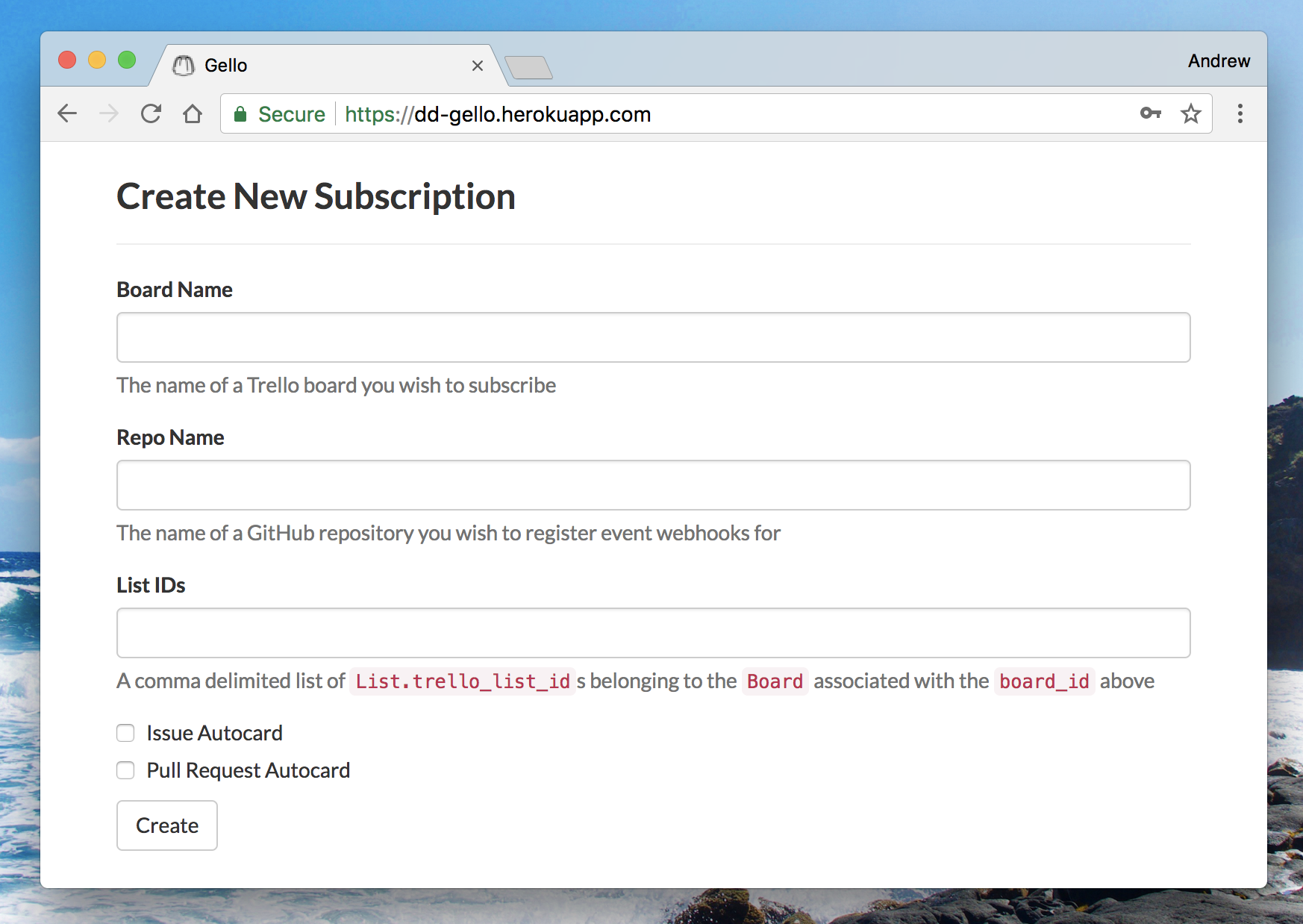The image size is (1303, 924).
Task: Click into the List IDs field
Action: click(654, 633)
